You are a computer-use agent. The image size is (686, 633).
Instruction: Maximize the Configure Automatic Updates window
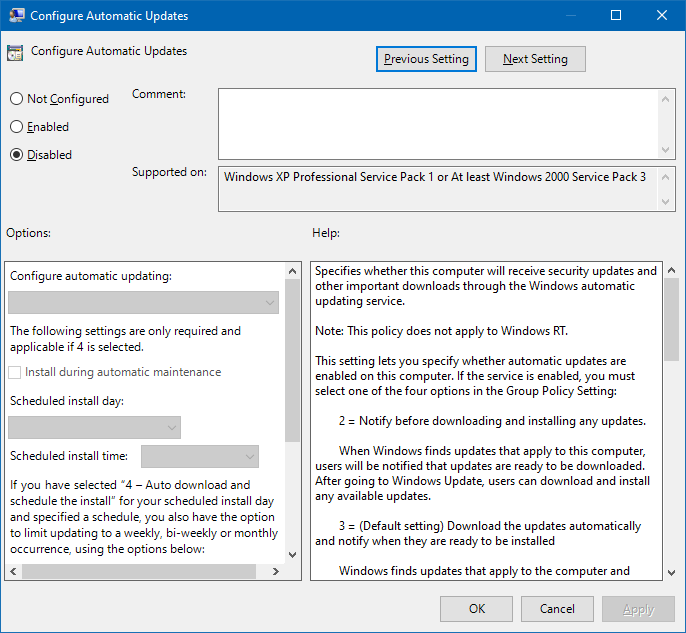pyautogui.click(x=616, y=16)
